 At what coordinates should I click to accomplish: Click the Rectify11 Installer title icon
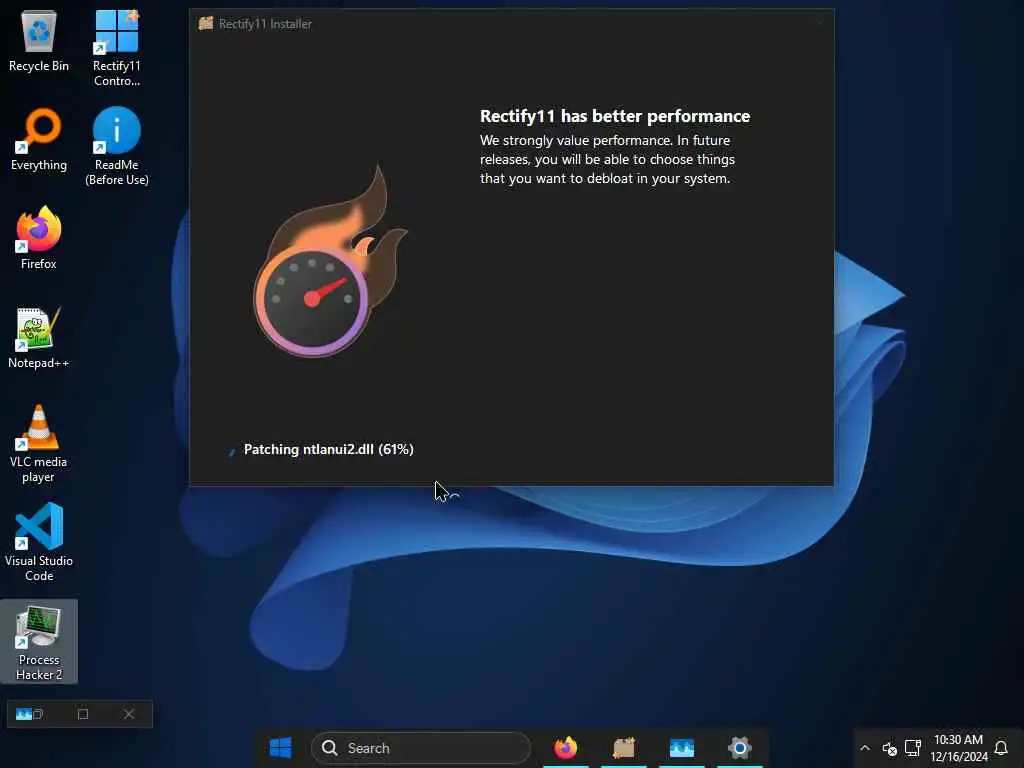pos(206,24)
